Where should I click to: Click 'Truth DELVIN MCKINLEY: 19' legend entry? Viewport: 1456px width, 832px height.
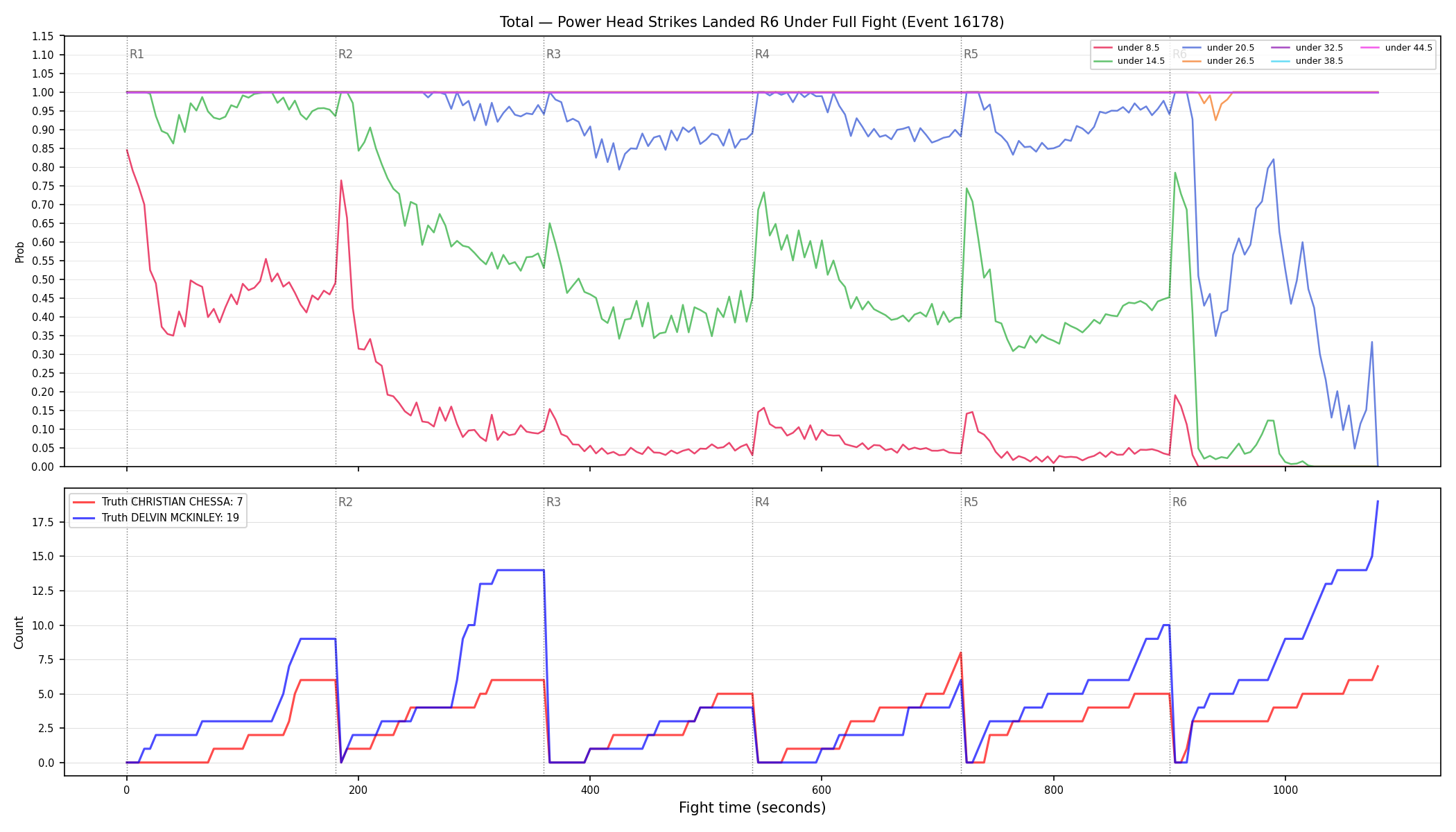(156, 518)
